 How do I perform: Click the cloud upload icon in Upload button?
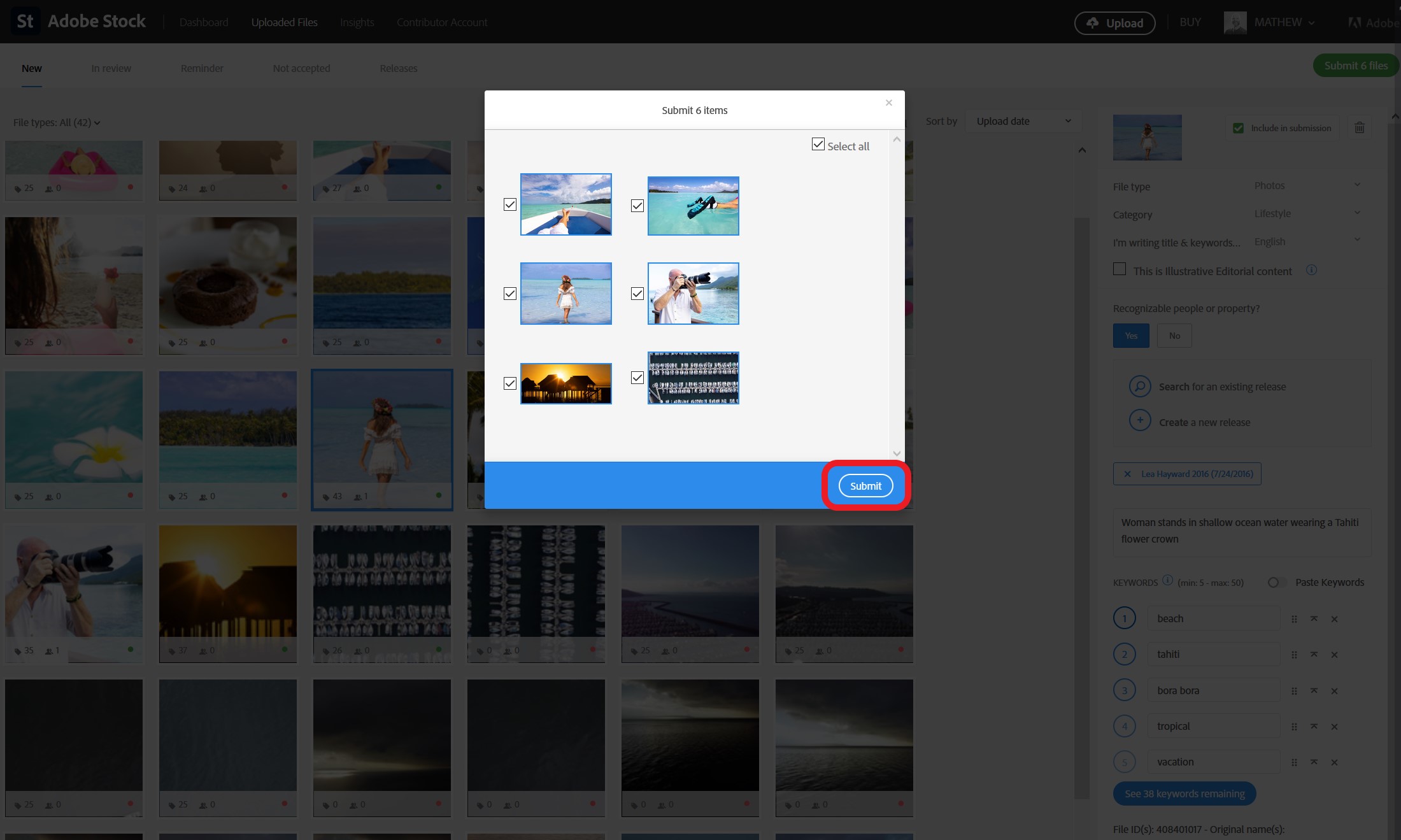click(1093, 23)
